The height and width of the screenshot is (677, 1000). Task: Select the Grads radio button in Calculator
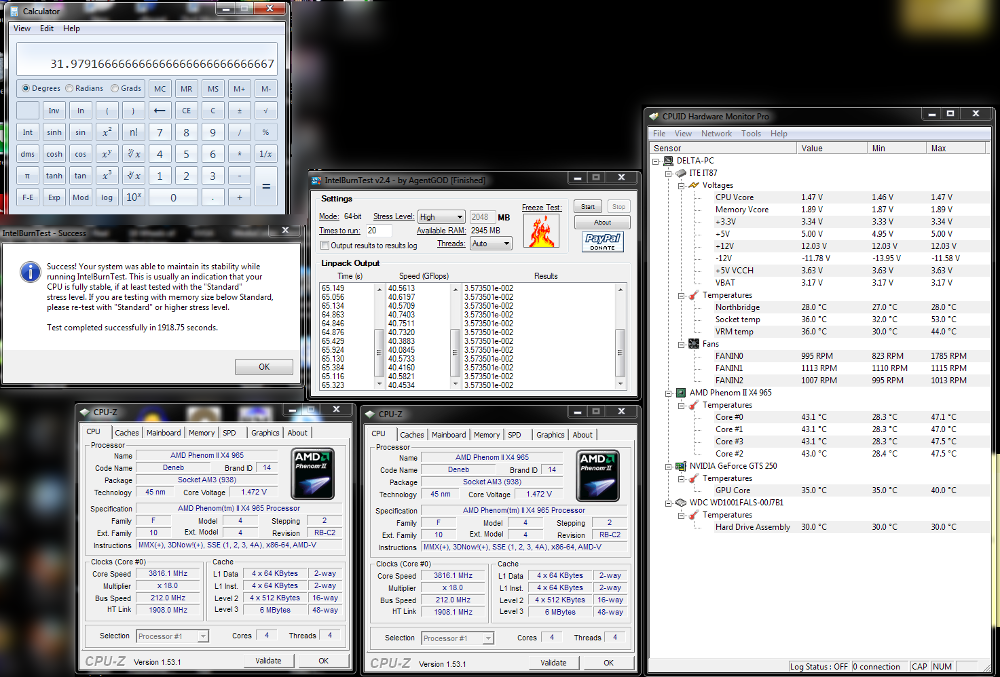[115, 88]
